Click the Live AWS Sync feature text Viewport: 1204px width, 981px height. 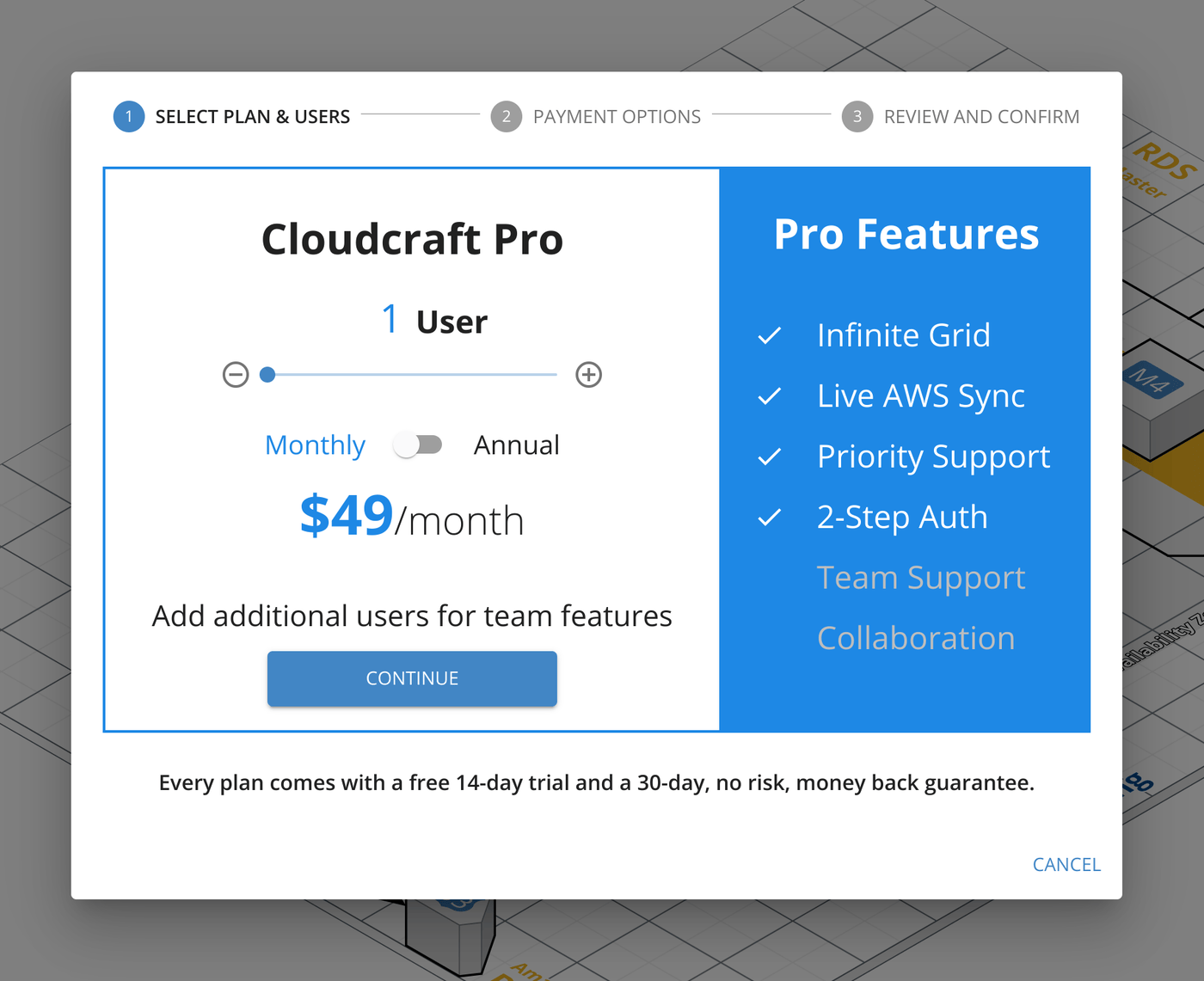[921, 396]
